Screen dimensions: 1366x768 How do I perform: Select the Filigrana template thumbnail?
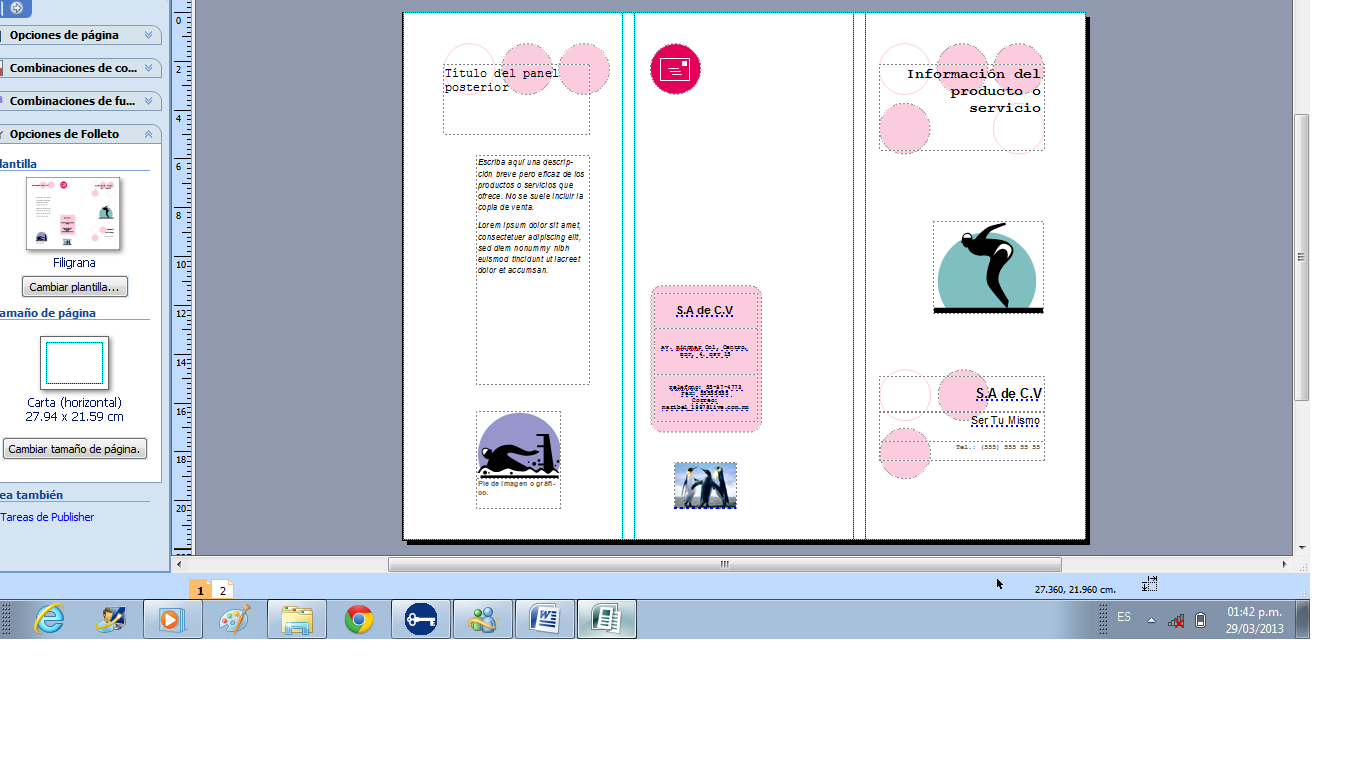click(x=73, y=212)
